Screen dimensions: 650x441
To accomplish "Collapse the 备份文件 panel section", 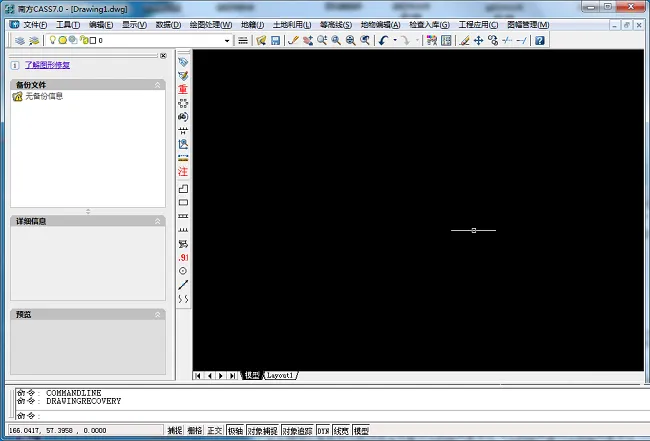I will [158, 85].
